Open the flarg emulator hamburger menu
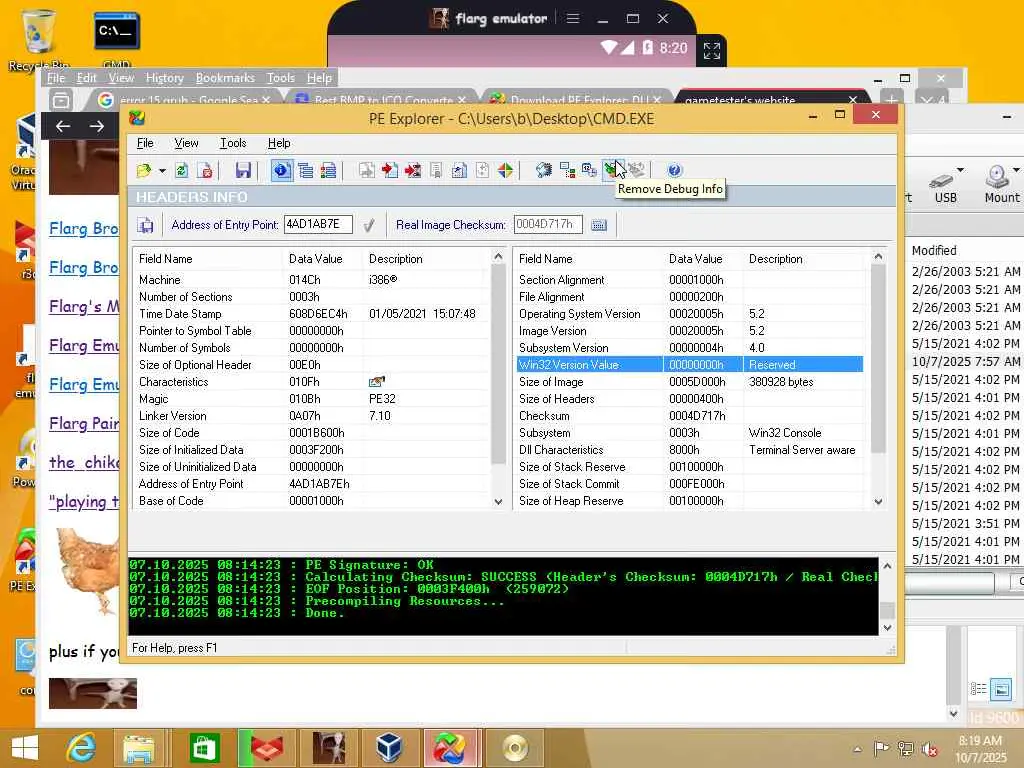 click(x=573, y=18)
